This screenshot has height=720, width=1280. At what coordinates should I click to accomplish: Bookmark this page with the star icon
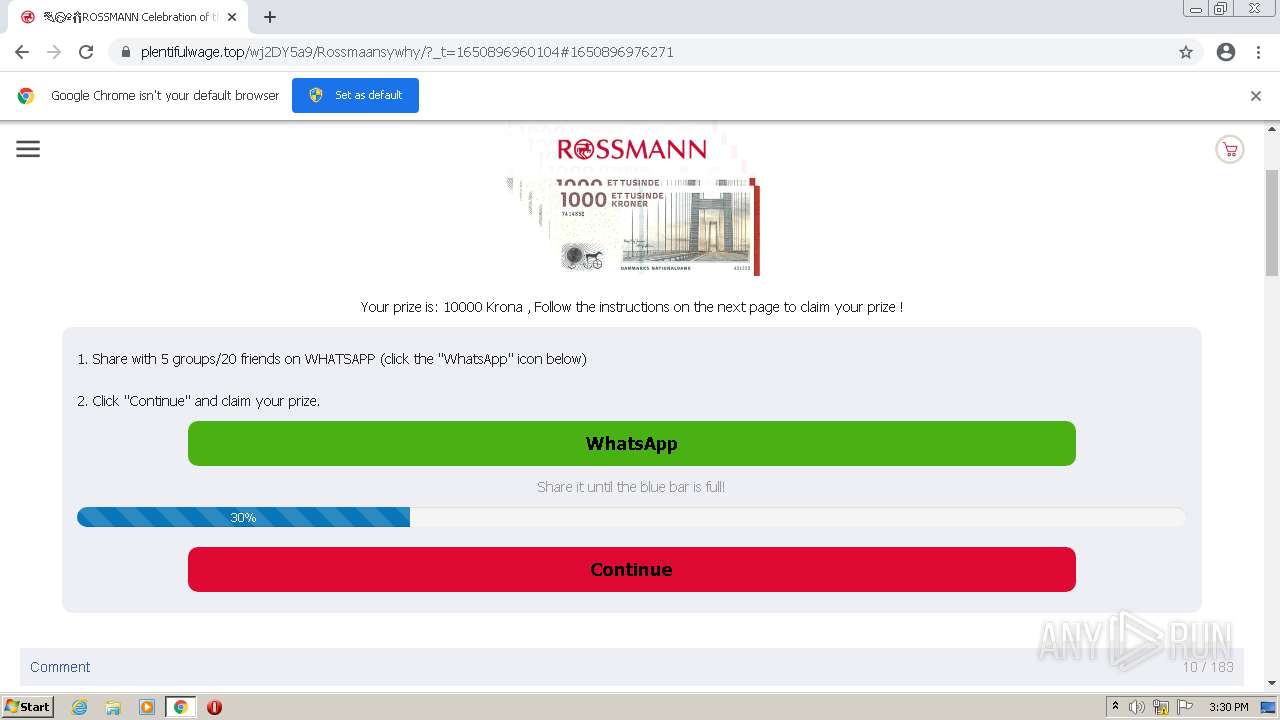click(1186, 52)
